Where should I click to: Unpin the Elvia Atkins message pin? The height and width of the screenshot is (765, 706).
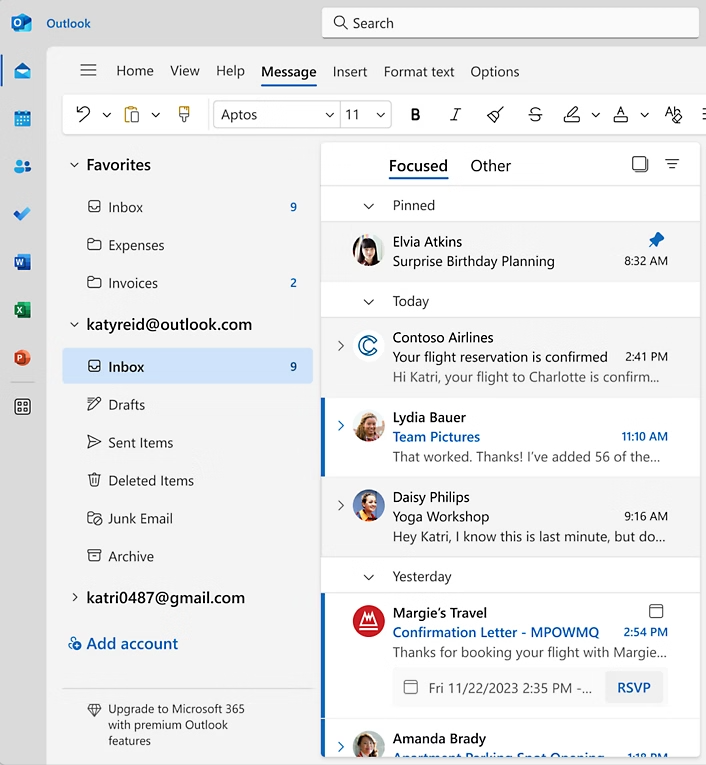656,240
